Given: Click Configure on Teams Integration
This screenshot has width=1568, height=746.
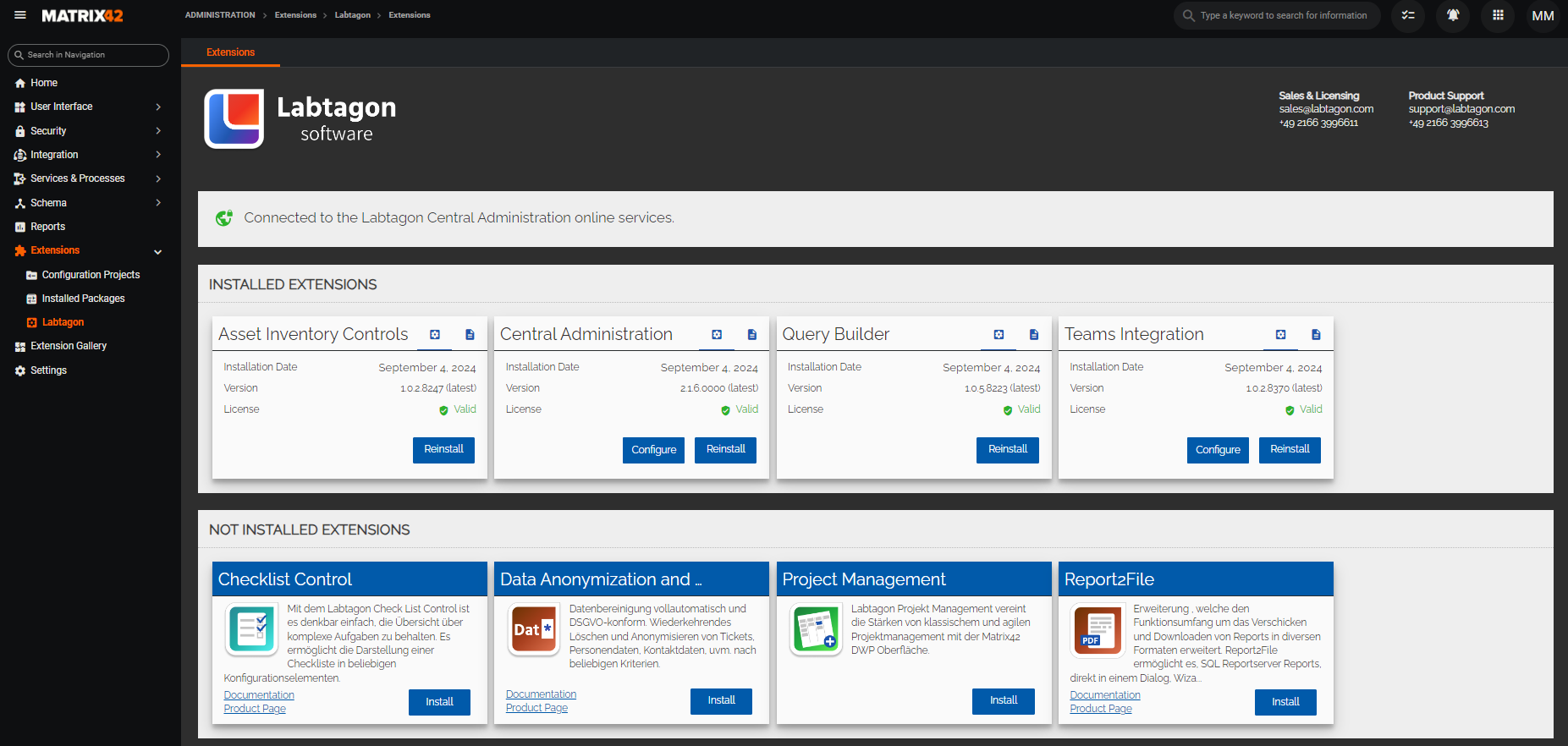Looking at the screenshot, I should pyautogui.click(x=1218, y=450).
